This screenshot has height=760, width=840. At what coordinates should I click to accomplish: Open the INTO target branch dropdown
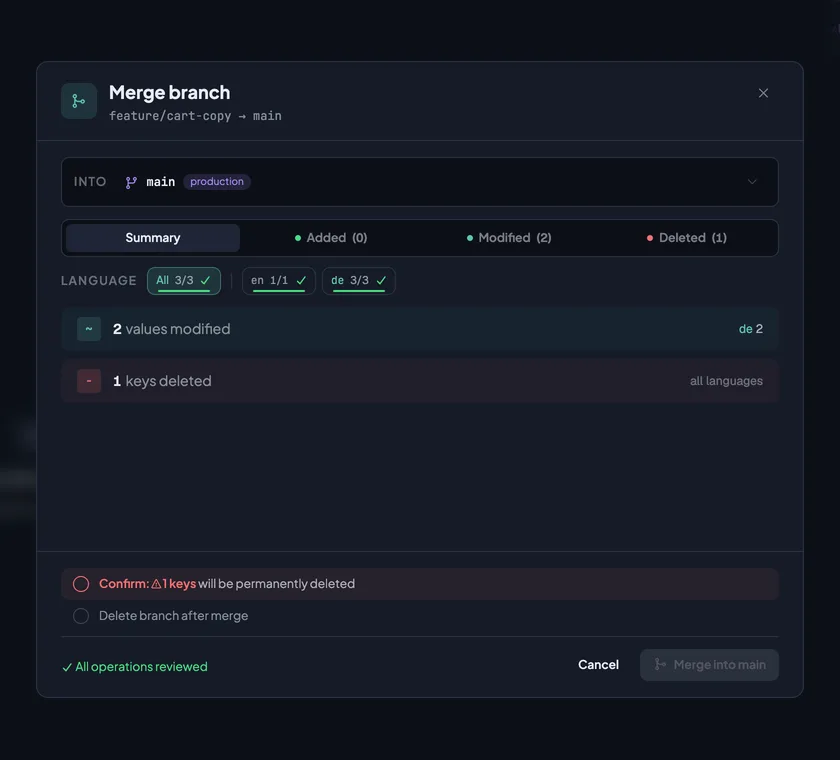[419, 182]
